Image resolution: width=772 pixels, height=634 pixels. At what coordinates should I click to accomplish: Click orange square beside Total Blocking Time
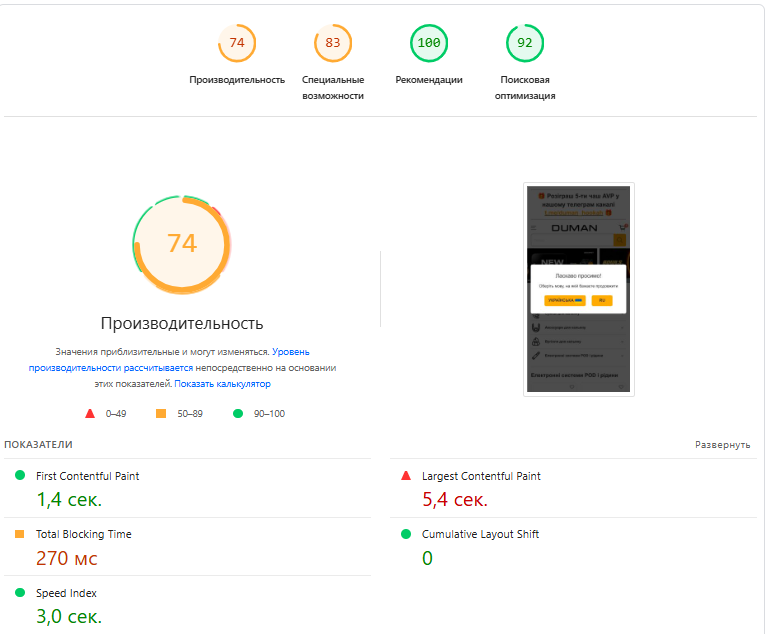(20, 534)
